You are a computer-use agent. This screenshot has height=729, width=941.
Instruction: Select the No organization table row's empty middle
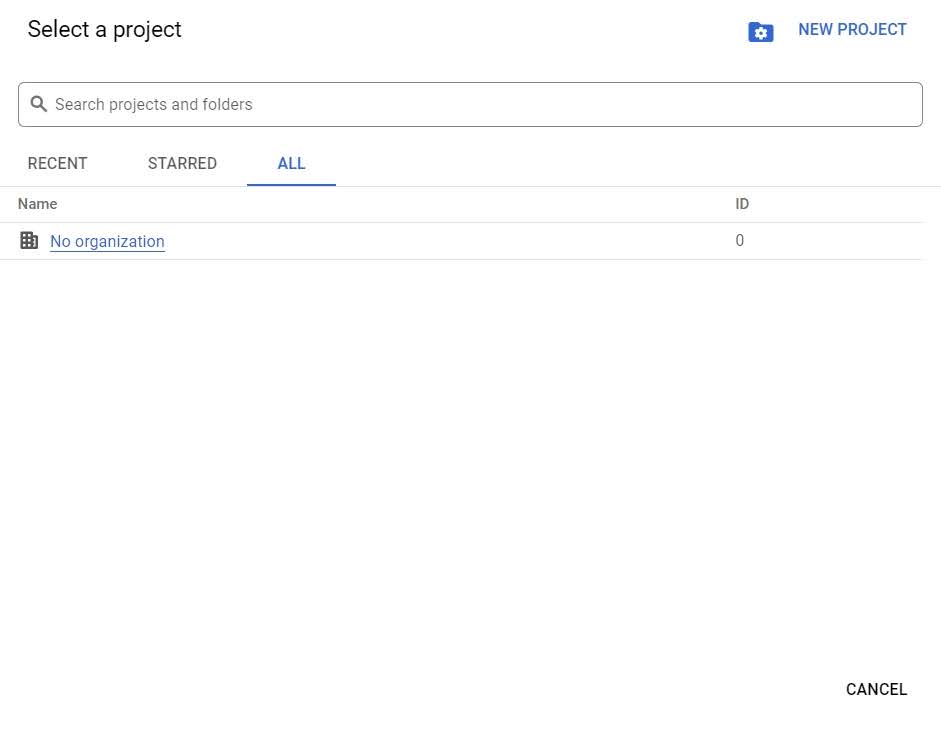pyautogui.click(x=450, y=241)
